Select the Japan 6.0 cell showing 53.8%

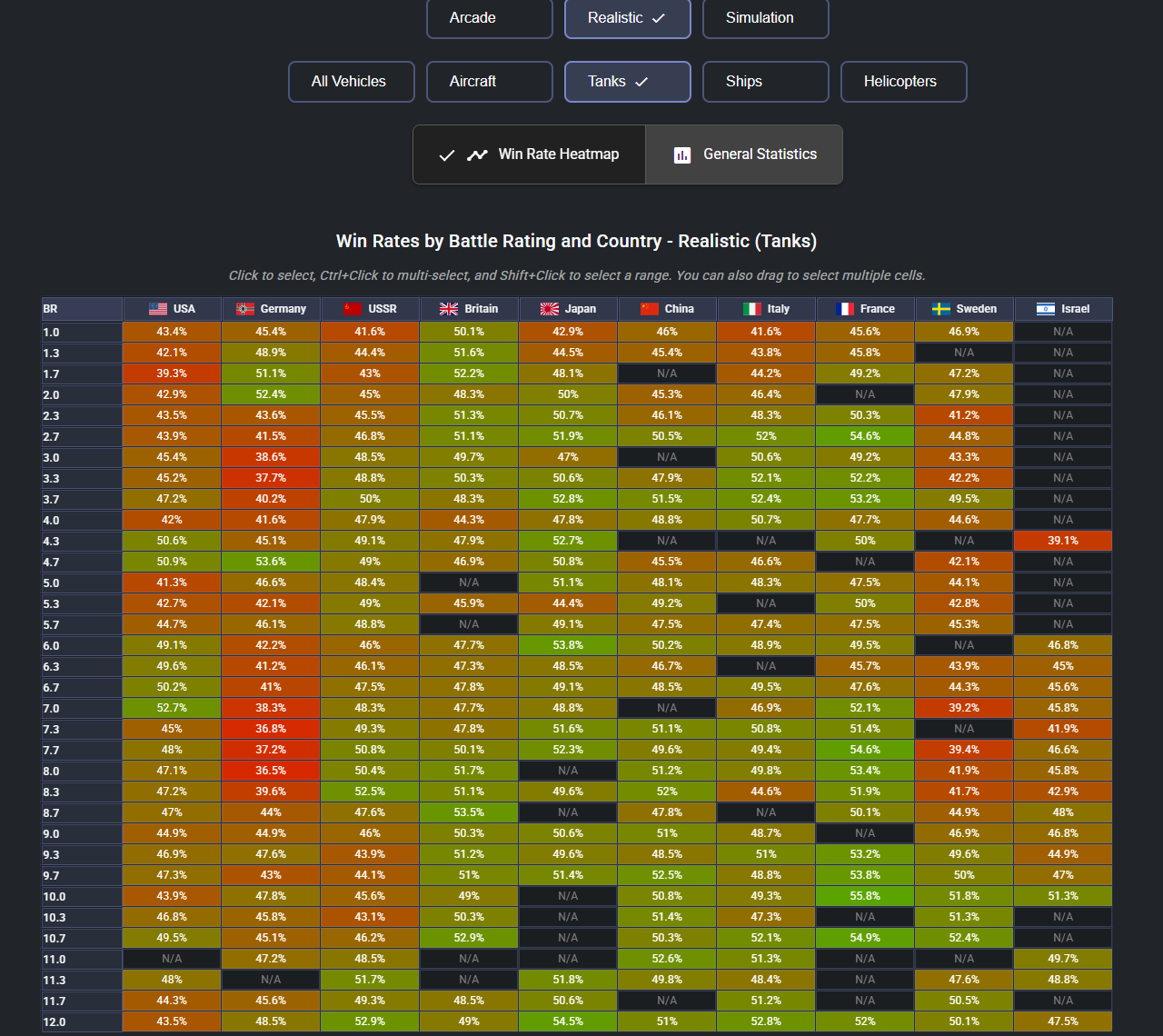(x=568, y=645)
